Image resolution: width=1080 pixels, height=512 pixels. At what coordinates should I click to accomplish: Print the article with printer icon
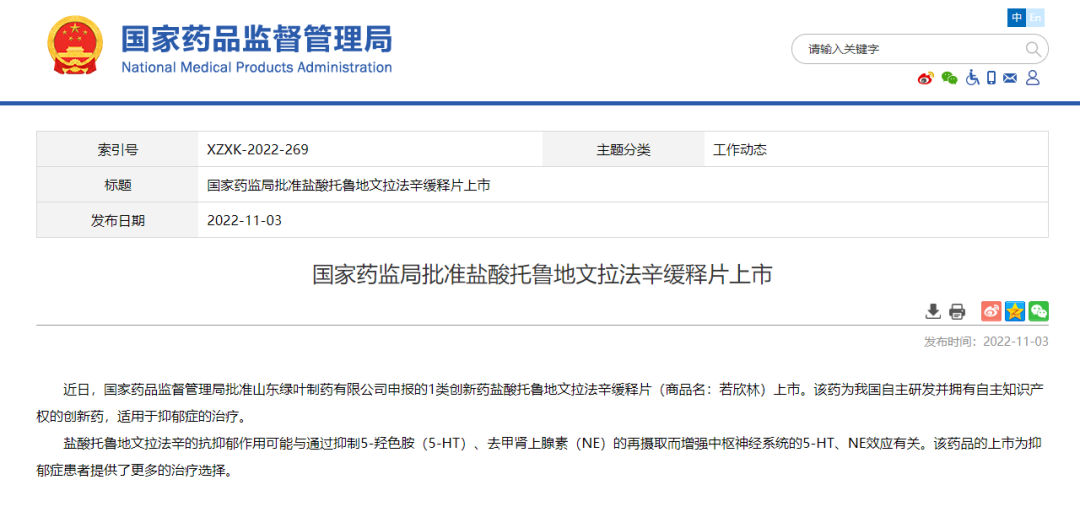957,311
